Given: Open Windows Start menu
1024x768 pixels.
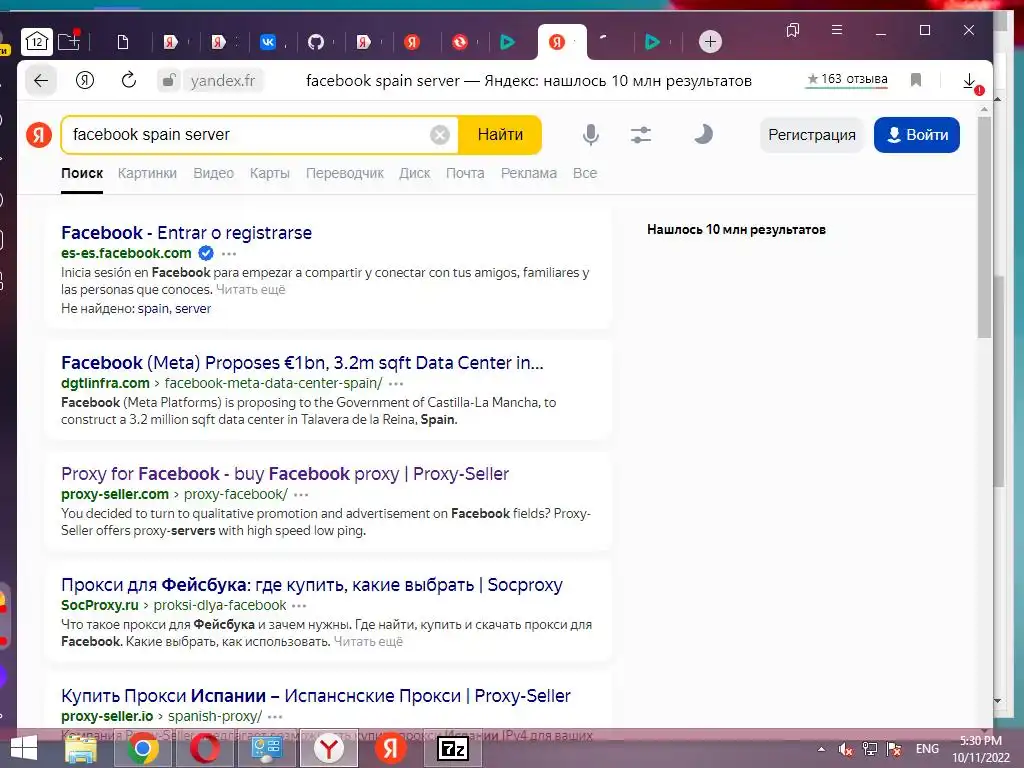Looking at the screenshot, I should [24, 749].
